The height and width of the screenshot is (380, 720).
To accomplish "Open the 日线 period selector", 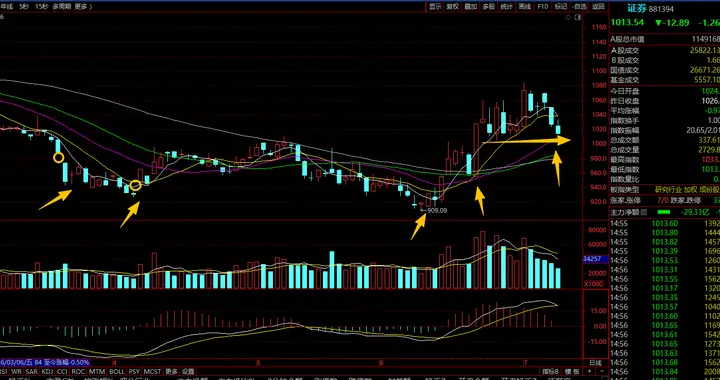I will [x=595, y=362].
